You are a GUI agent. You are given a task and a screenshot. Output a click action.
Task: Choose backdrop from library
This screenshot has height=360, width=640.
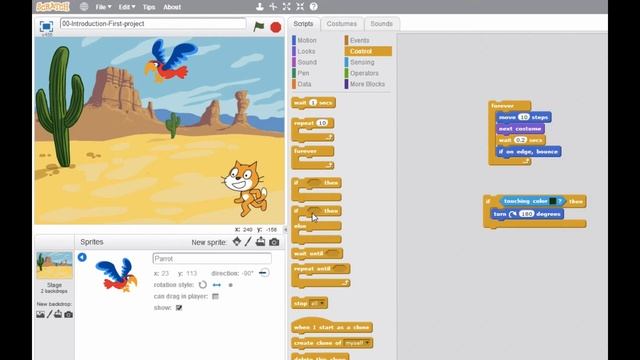point(40,314)
